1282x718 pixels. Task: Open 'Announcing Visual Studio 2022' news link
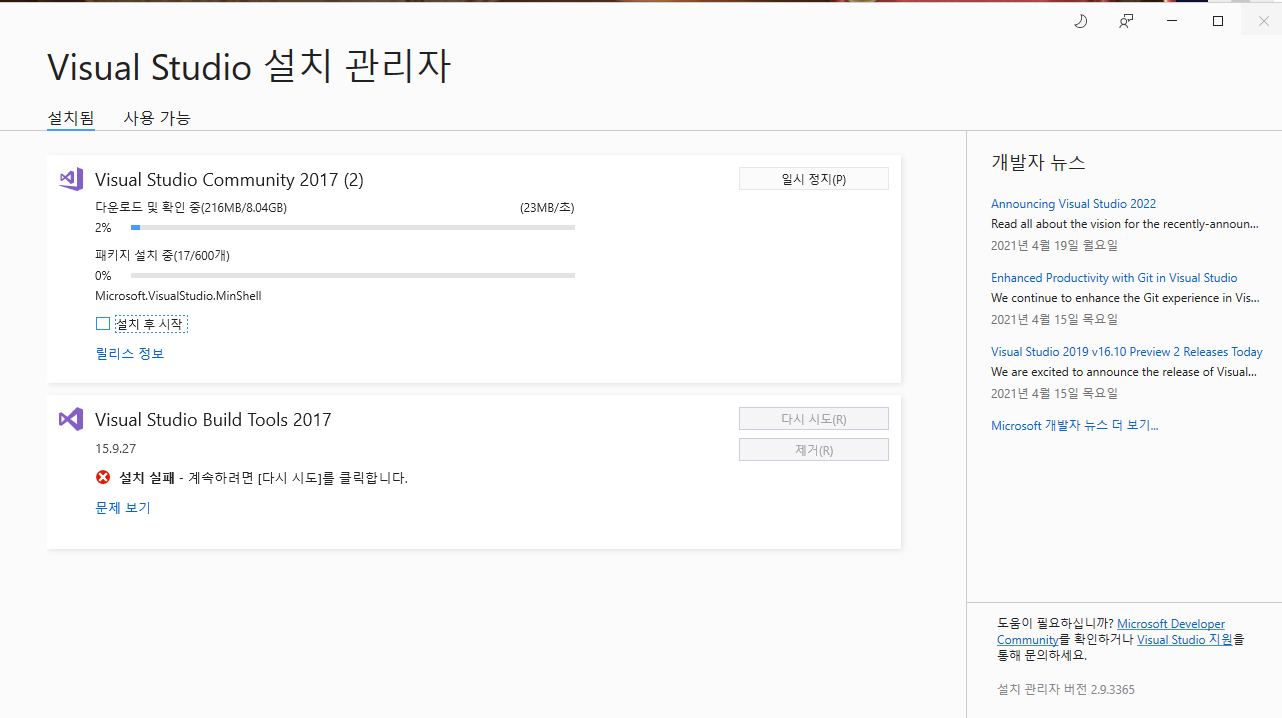[x=1073, y=204]
